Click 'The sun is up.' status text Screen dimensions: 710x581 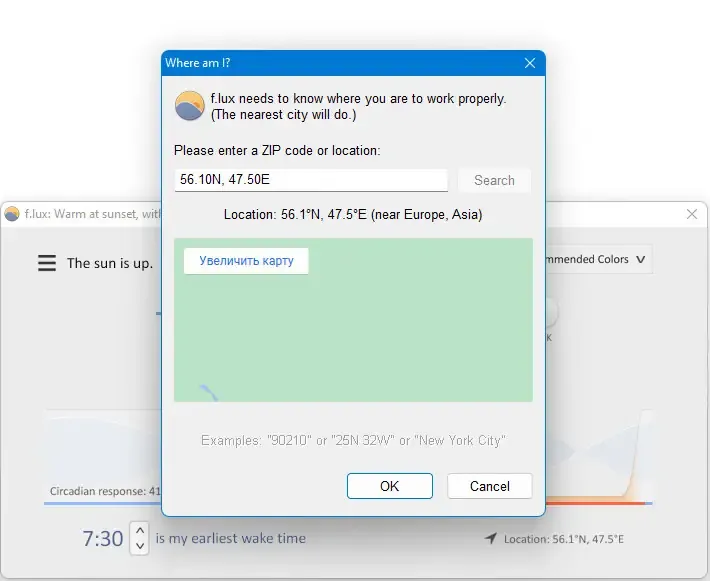point(110,263)
